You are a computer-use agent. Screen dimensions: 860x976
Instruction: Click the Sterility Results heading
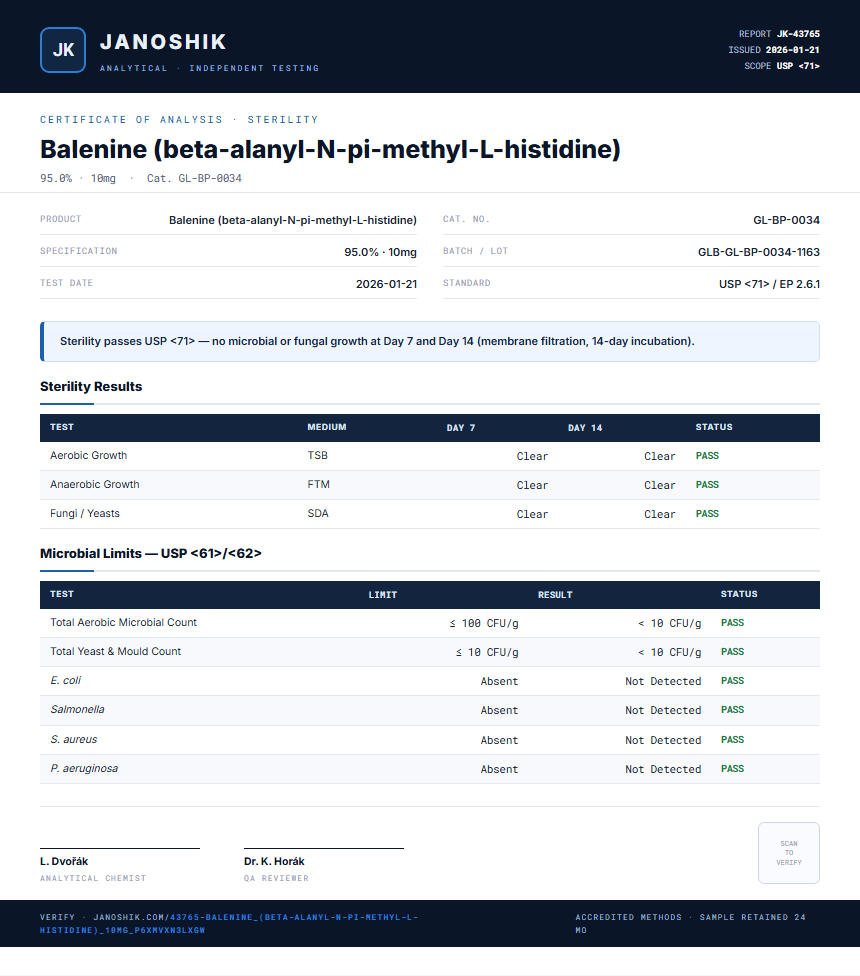[91, 387]
